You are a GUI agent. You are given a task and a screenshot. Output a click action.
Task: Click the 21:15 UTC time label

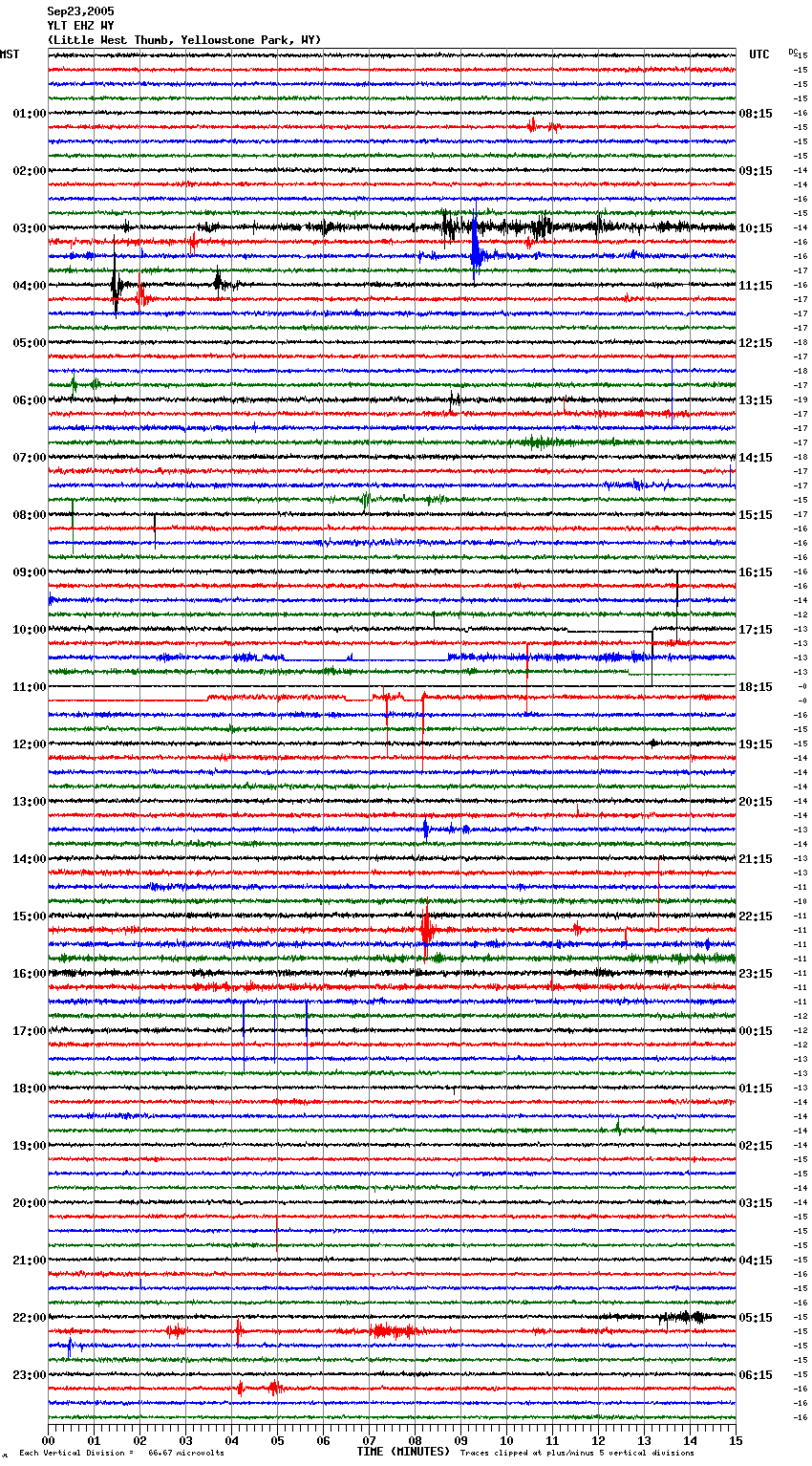(x=756, y=859)
